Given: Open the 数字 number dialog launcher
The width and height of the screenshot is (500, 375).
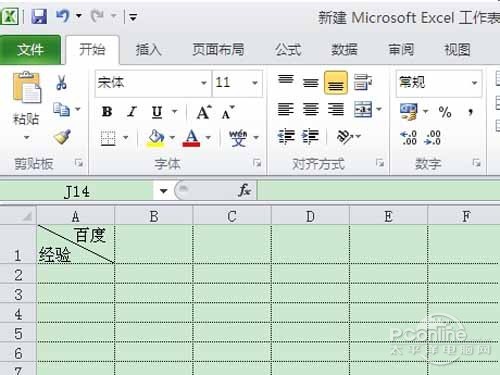Looking at the screenshot, I should coord(476,163).
